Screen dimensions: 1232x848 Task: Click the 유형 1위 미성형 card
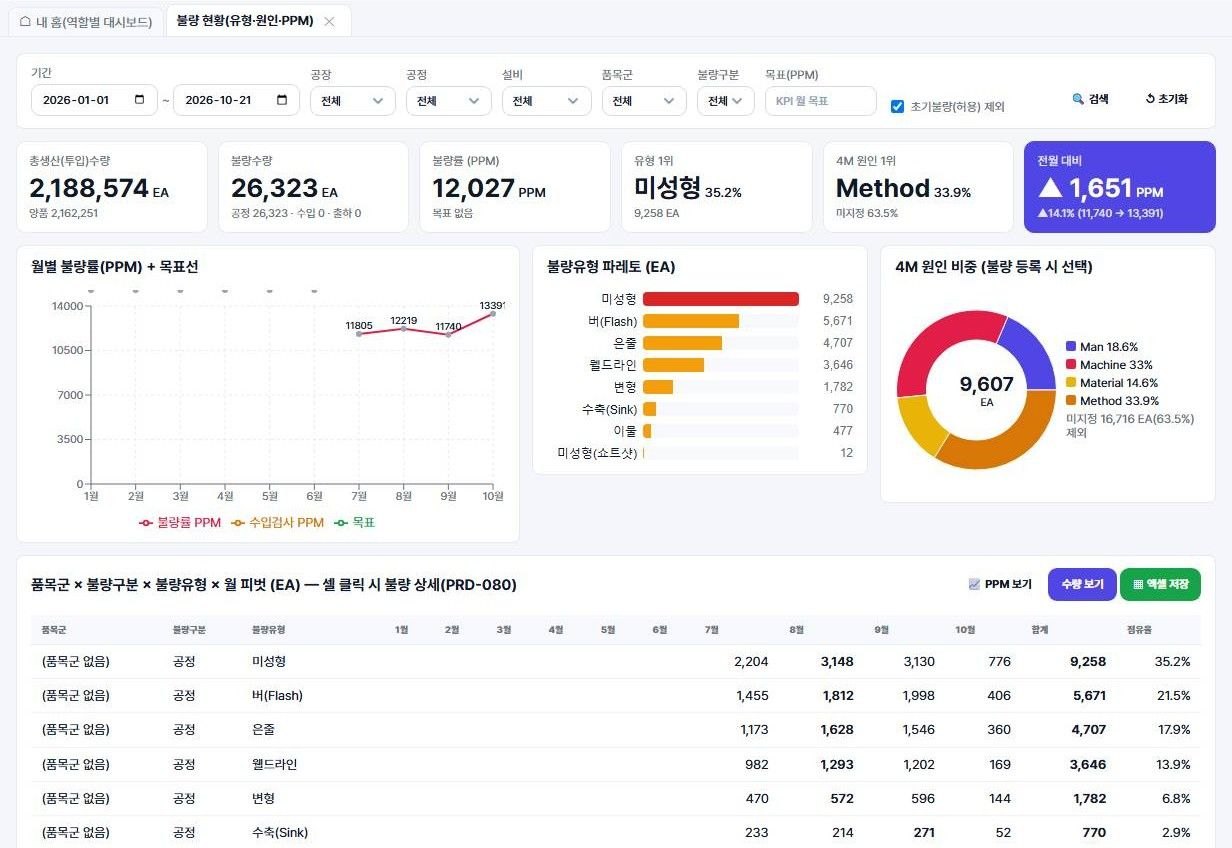pyautogui.click(x=716, y=187)
